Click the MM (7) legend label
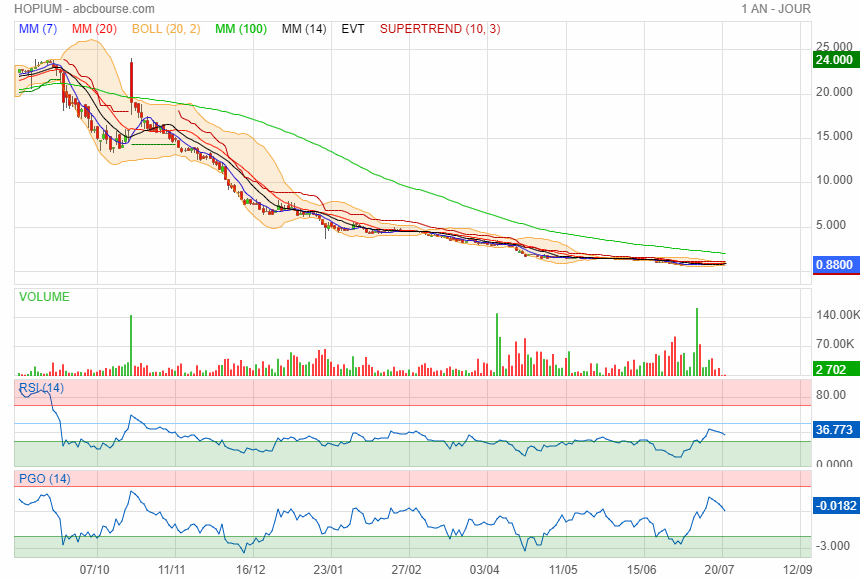The image size is (860, 580). click(38, 29)
